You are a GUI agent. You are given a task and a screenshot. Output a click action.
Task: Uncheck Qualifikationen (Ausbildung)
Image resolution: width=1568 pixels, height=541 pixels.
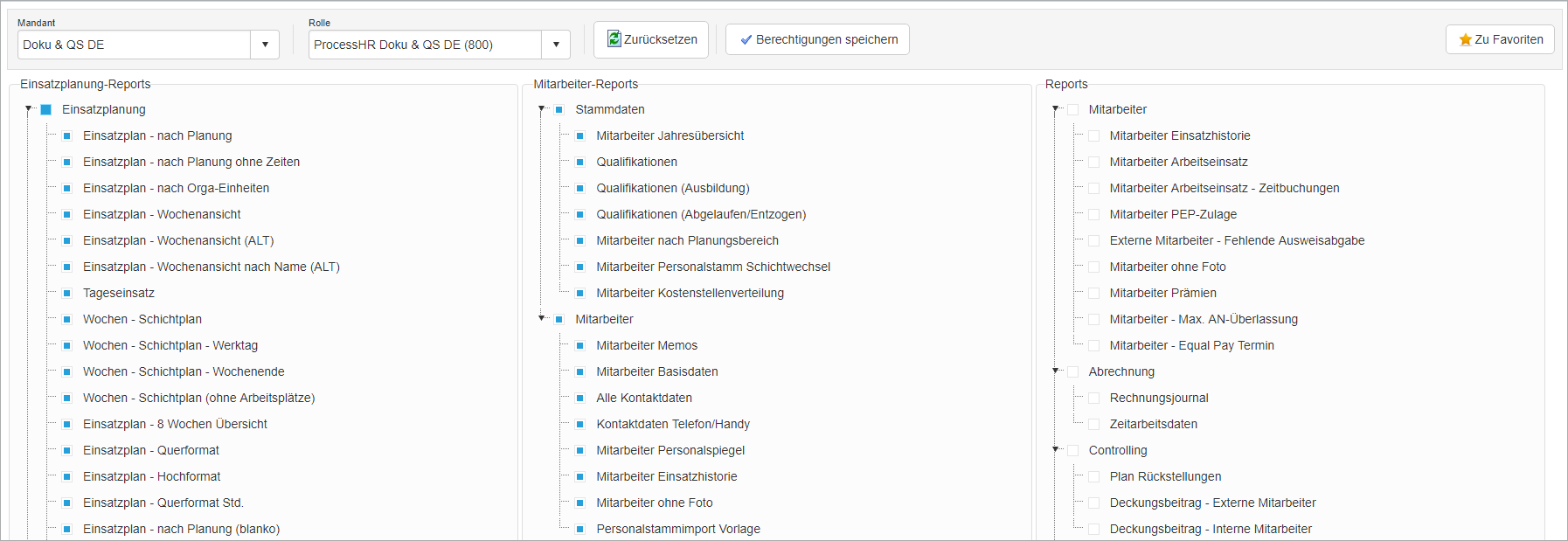580,188
